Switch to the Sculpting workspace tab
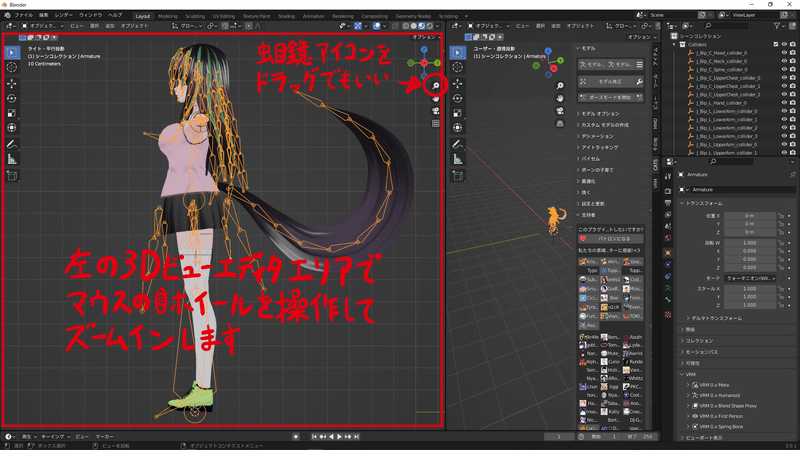Image resolution: width=800 pixels, height=450 pixels. click(x=195, y=16)
